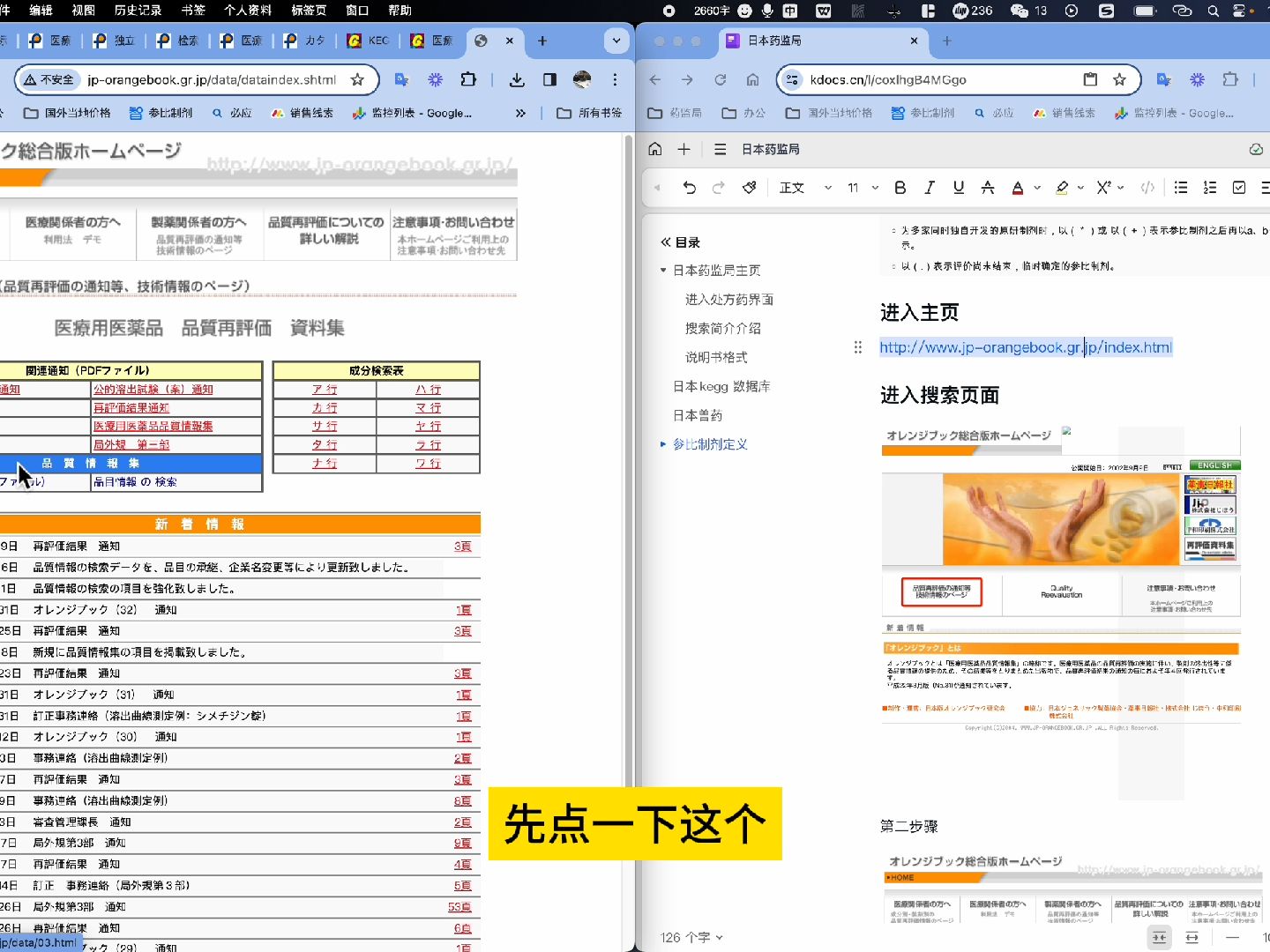Click the drag handle beside the hyperlink paragraph
The height and width of the screenshot is (952, 1270).
coord(857,347)
